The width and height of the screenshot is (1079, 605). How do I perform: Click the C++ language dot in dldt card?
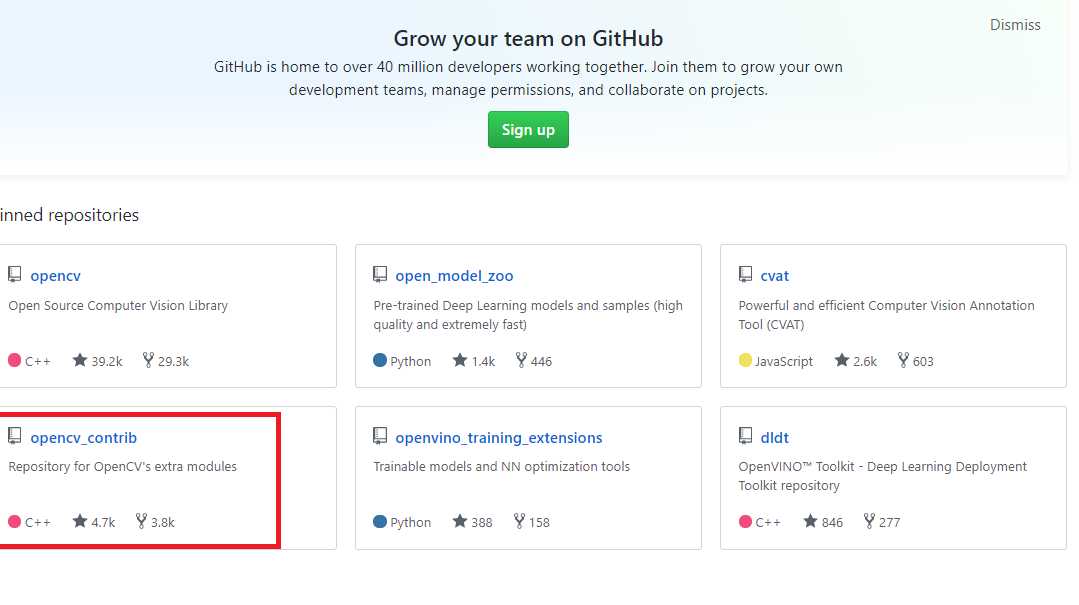[x=745, y=521]
